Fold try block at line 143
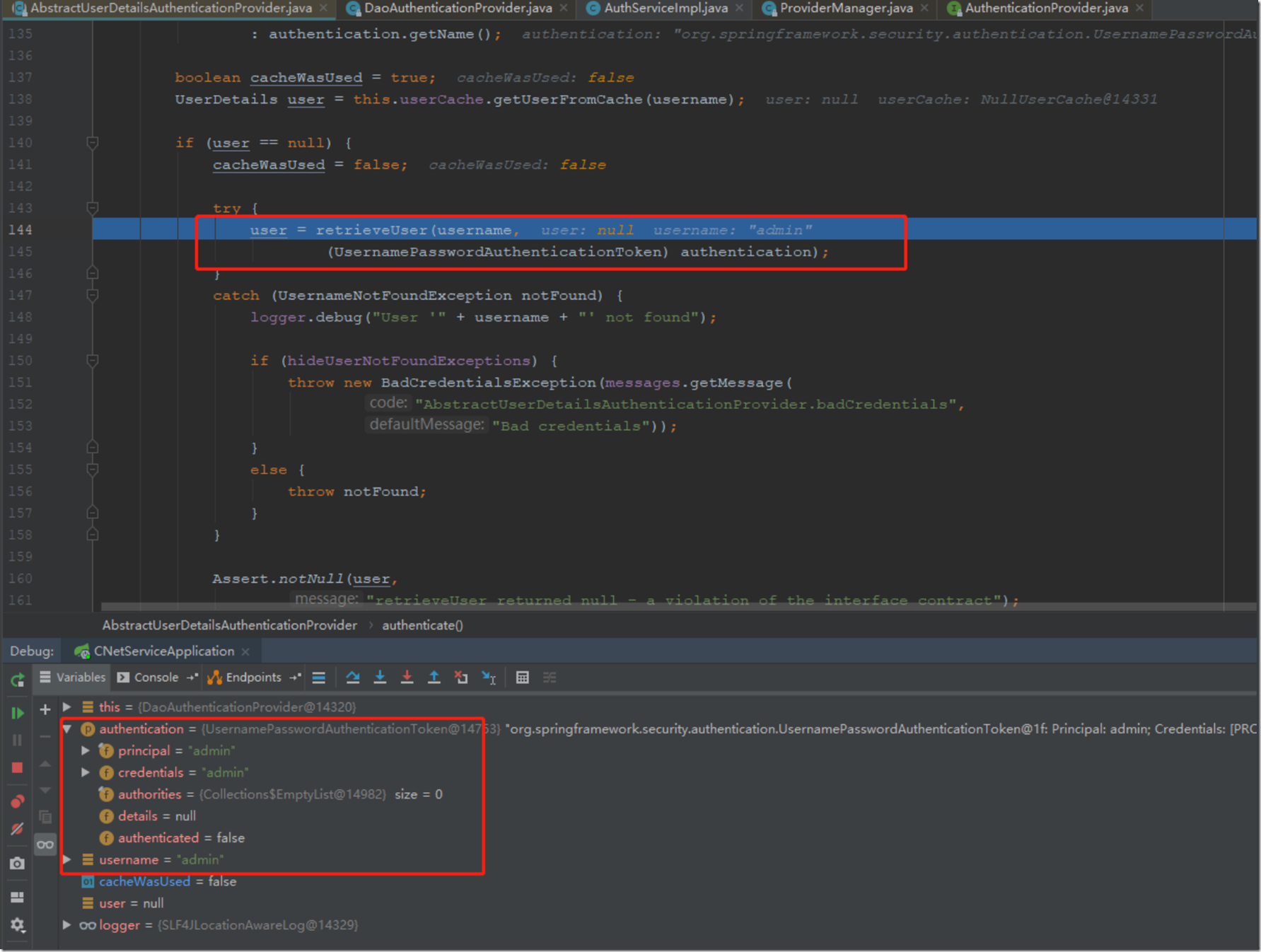Screen dimensions: 1261x952 [x=92, y=208]
